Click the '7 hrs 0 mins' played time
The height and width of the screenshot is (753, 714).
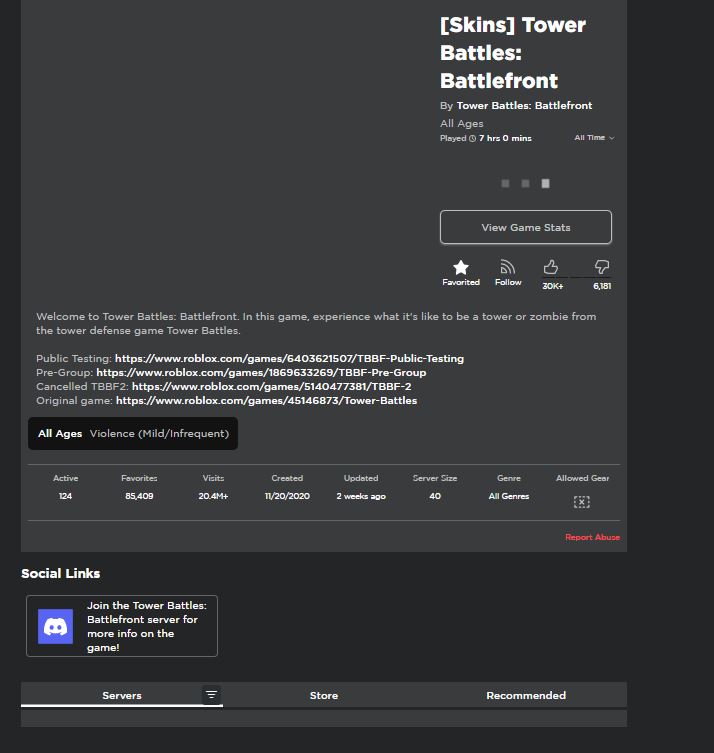click(505, 138)
